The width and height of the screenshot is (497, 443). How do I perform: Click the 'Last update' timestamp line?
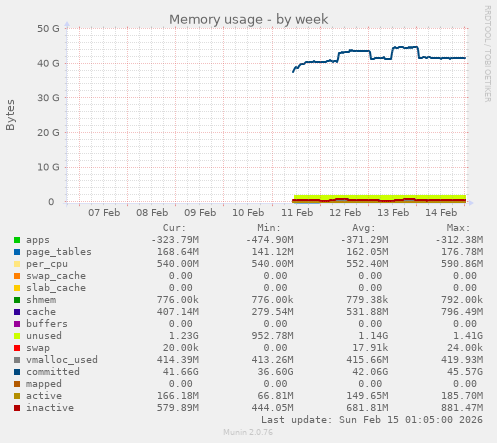click(372, 420)
